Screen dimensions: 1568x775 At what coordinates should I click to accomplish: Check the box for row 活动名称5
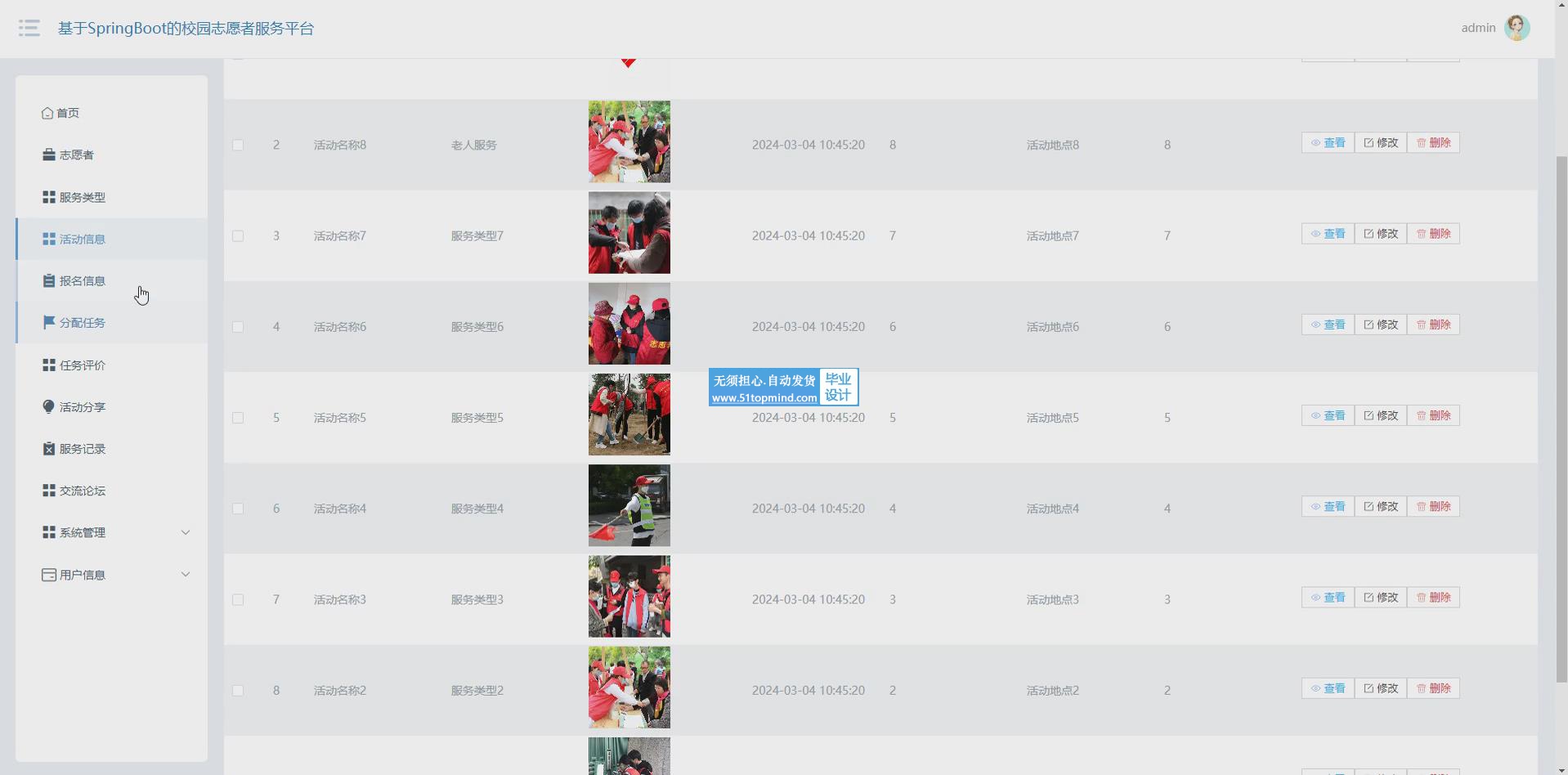[238, 418]
